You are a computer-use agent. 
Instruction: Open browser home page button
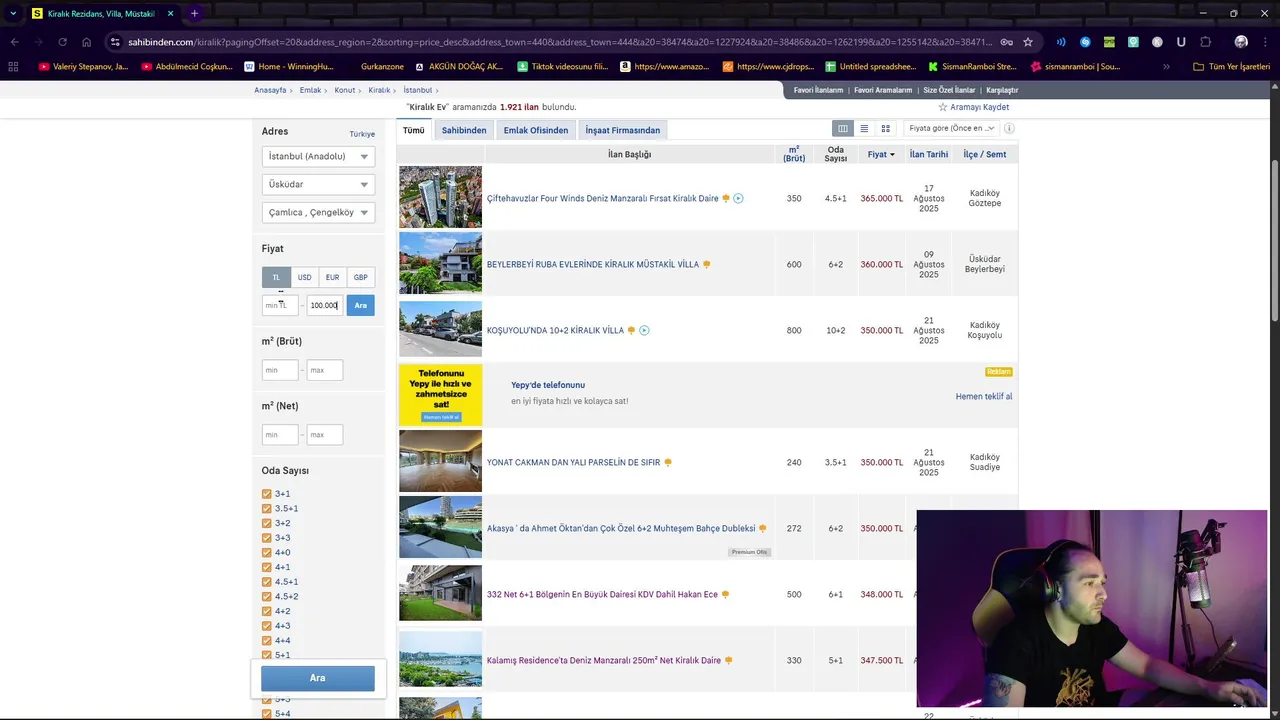coord(87,42)
